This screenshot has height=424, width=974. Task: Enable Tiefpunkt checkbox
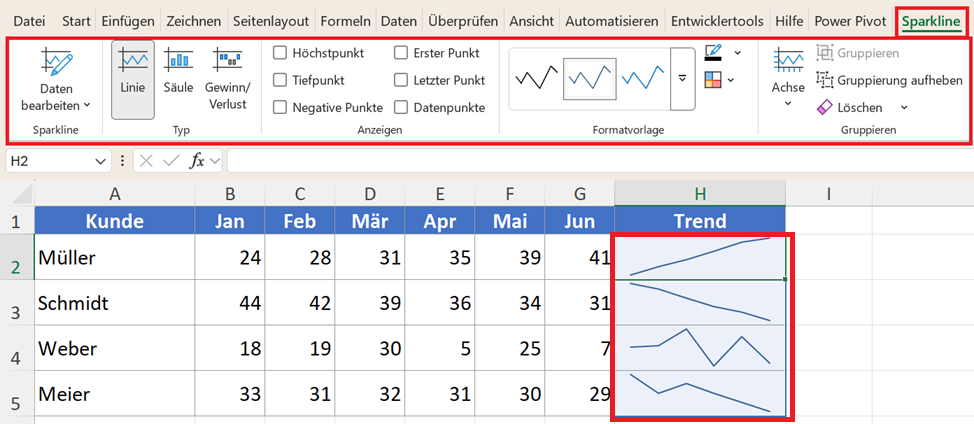point(281,80)
